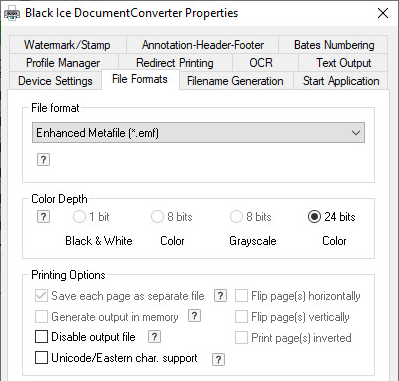Open the Profile Manager tab
Viewport: 399px width, 381px height.
pyautogui.click(x=63, y=63)
